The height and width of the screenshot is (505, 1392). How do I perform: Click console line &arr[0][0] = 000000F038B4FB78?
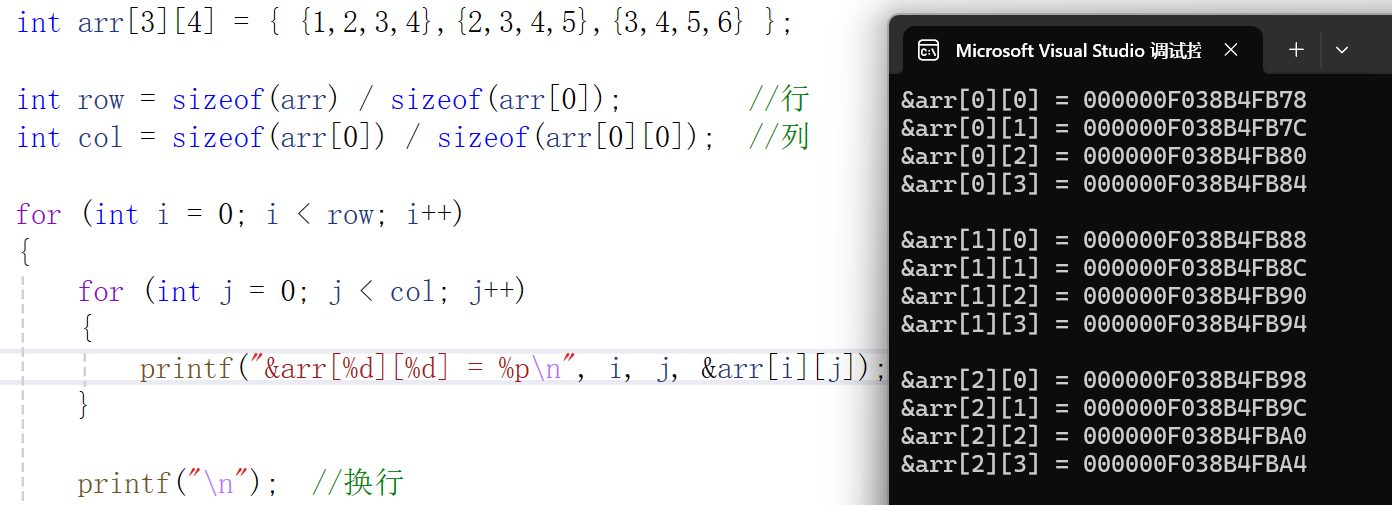[x=1104, y=100]
